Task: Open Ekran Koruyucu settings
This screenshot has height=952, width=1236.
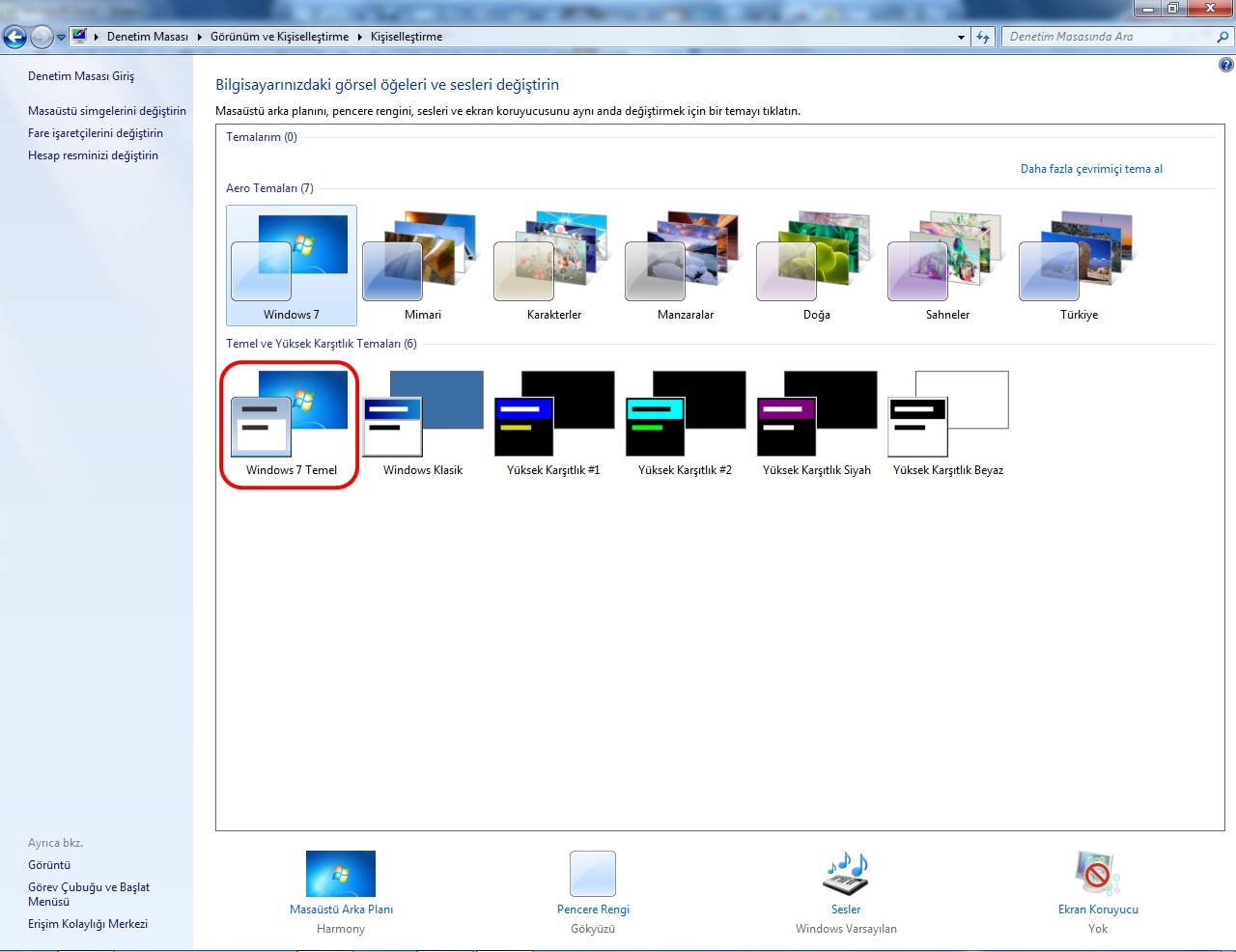Action: coord(1098,883)
